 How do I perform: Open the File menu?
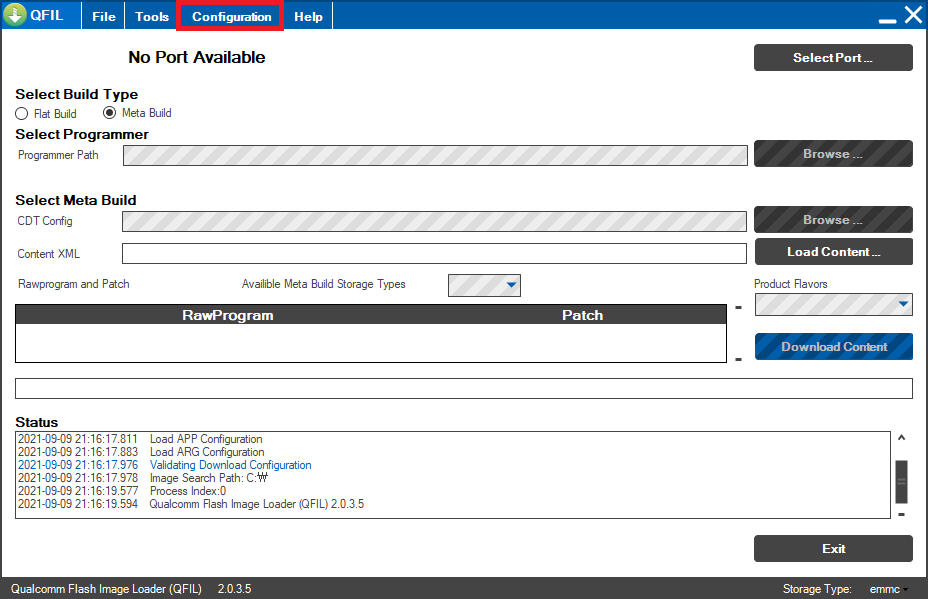point(104,17)
